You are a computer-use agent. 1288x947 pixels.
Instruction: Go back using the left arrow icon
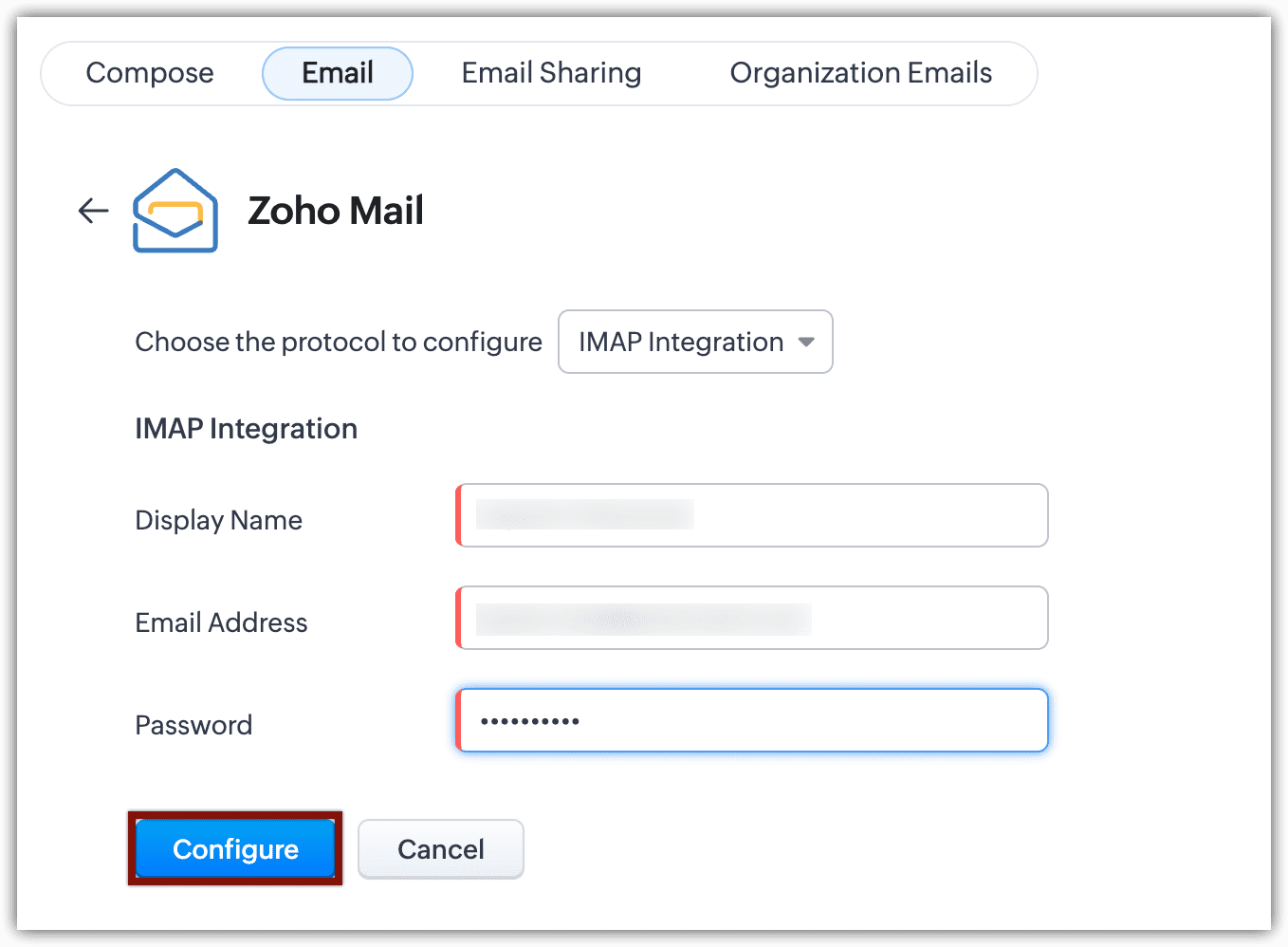pos(93,211)
